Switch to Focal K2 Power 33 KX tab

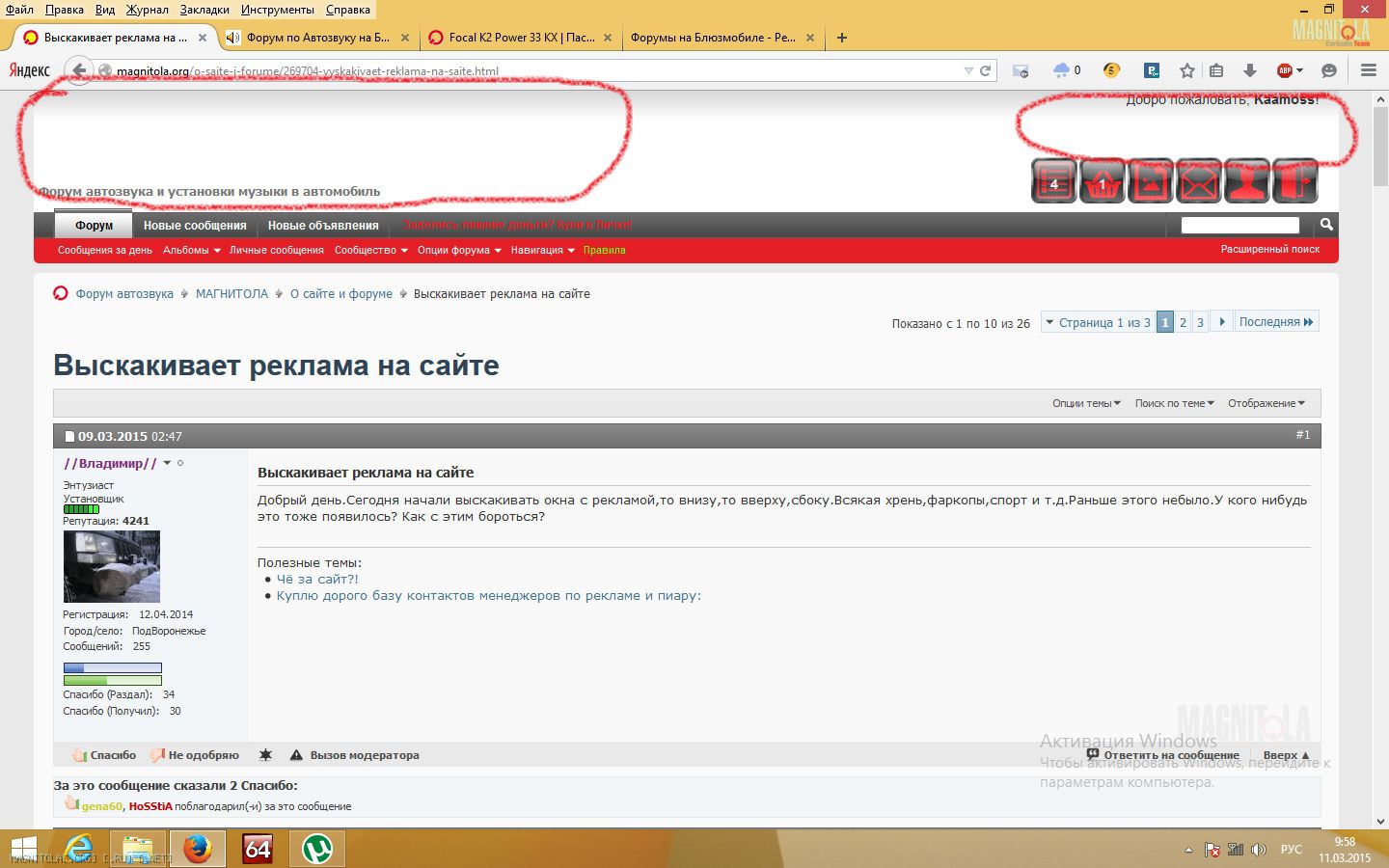(x=521, y=38)
